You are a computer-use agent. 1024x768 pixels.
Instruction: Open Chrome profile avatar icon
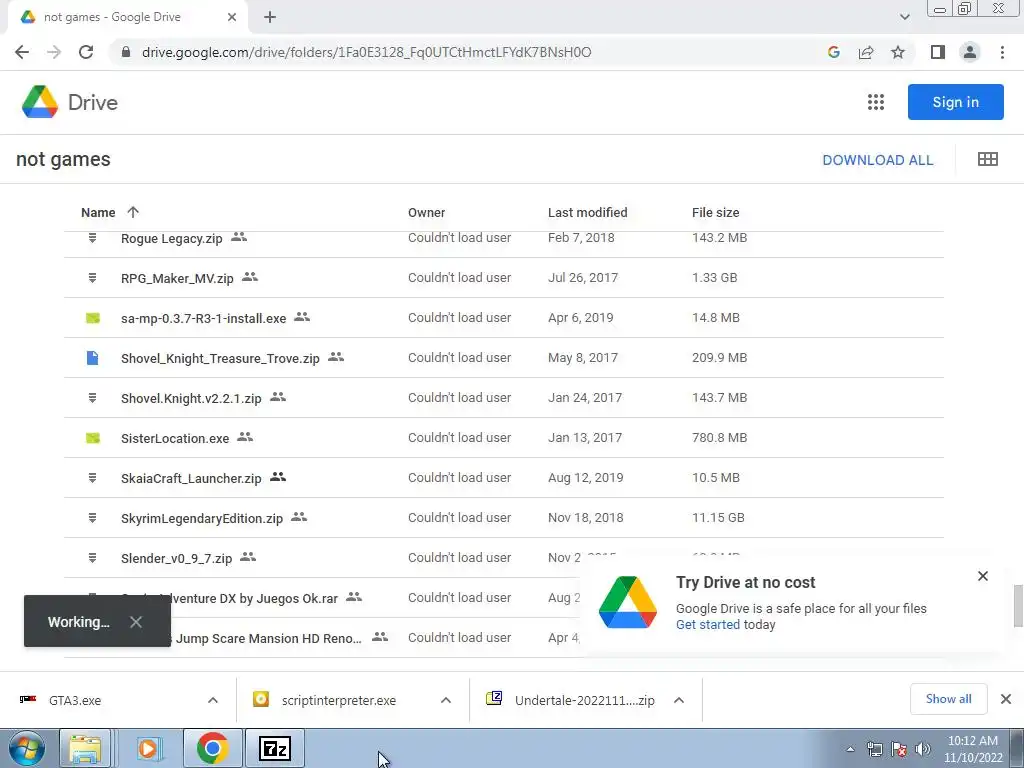click(x=970, y=52)
